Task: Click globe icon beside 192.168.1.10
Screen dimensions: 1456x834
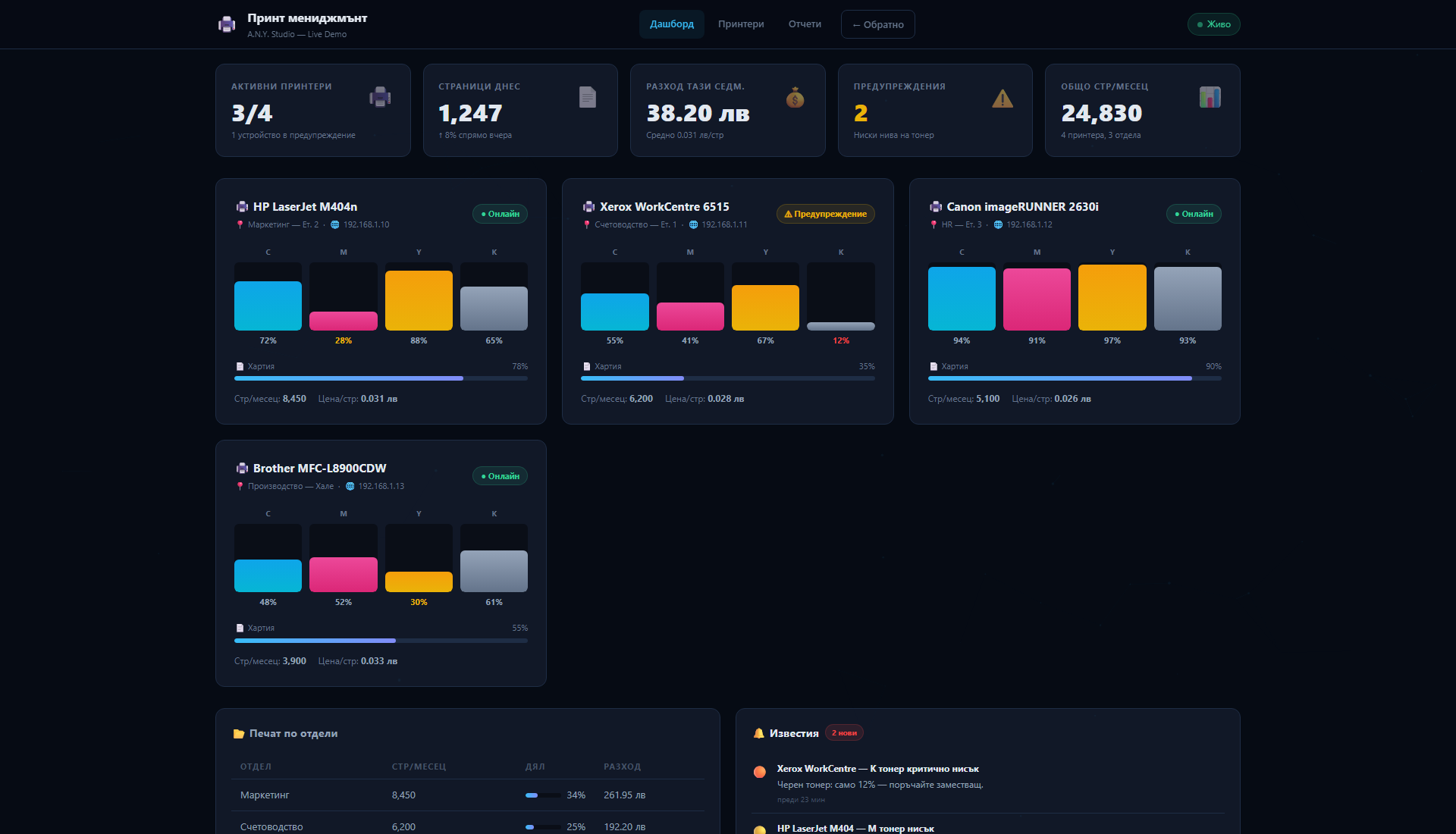Action: tap(335, 225)
